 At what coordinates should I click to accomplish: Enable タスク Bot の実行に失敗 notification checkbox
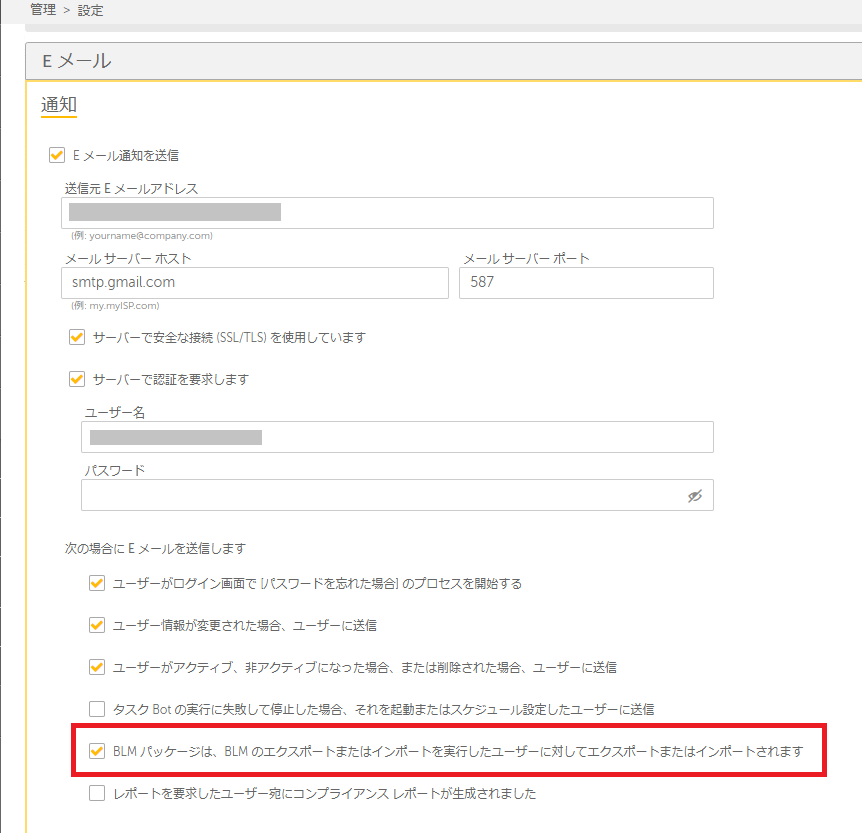97,709
